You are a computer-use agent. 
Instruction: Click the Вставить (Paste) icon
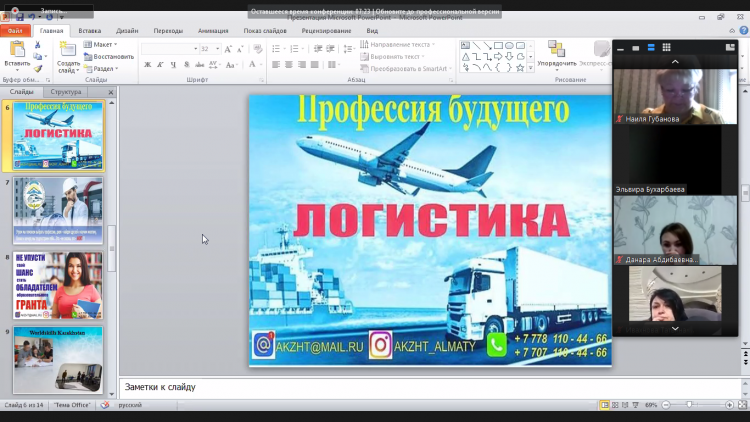(16, 50)
